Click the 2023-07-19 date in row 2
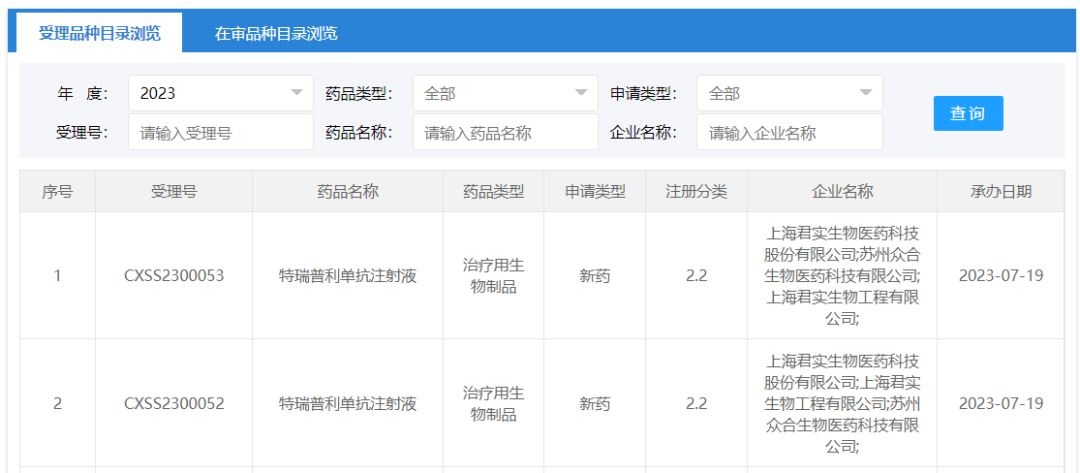Viewport: 1080px width, 473px height. [x=1000, y=404]
